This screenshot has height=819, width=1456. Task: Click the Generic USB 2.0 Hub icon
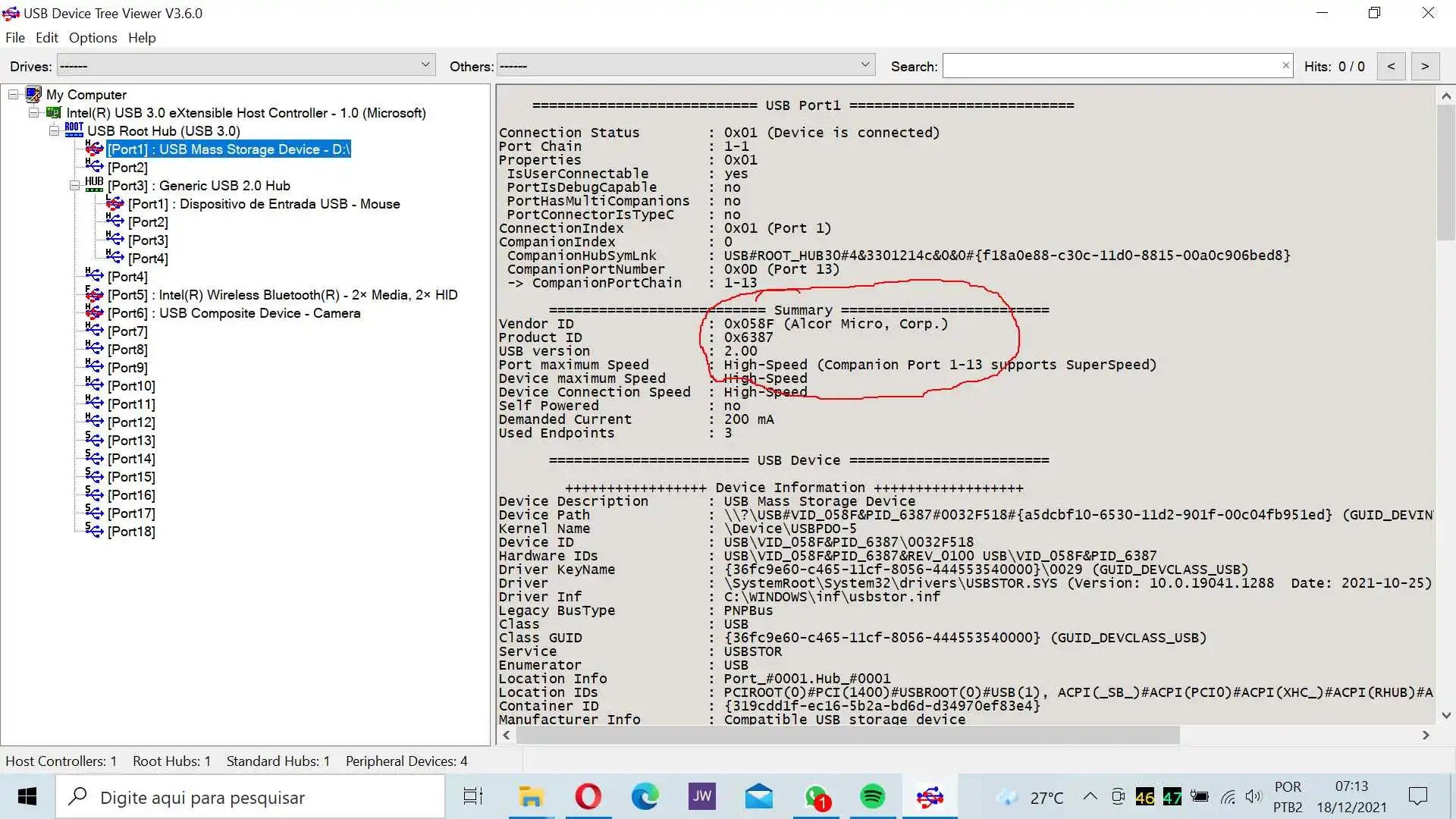[94, 185]
